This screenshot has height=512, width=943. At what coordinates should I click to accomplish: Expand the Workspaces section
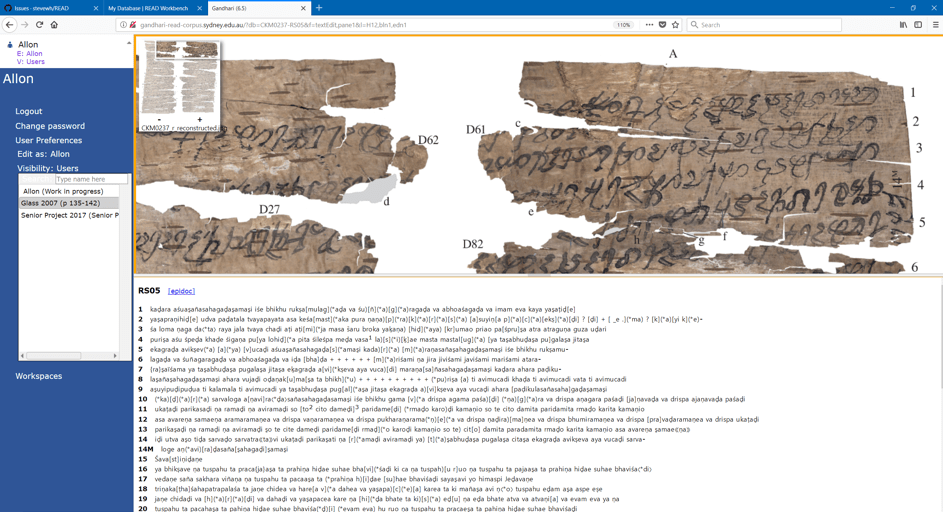[x=38, y=376]
